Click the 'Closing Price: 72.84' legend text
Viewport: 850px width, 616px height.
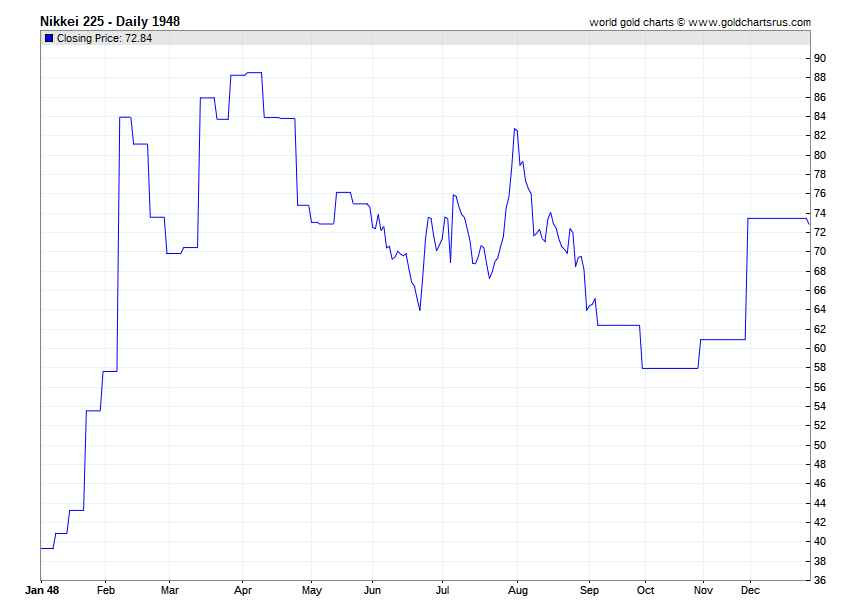click(x=104, y=38)
